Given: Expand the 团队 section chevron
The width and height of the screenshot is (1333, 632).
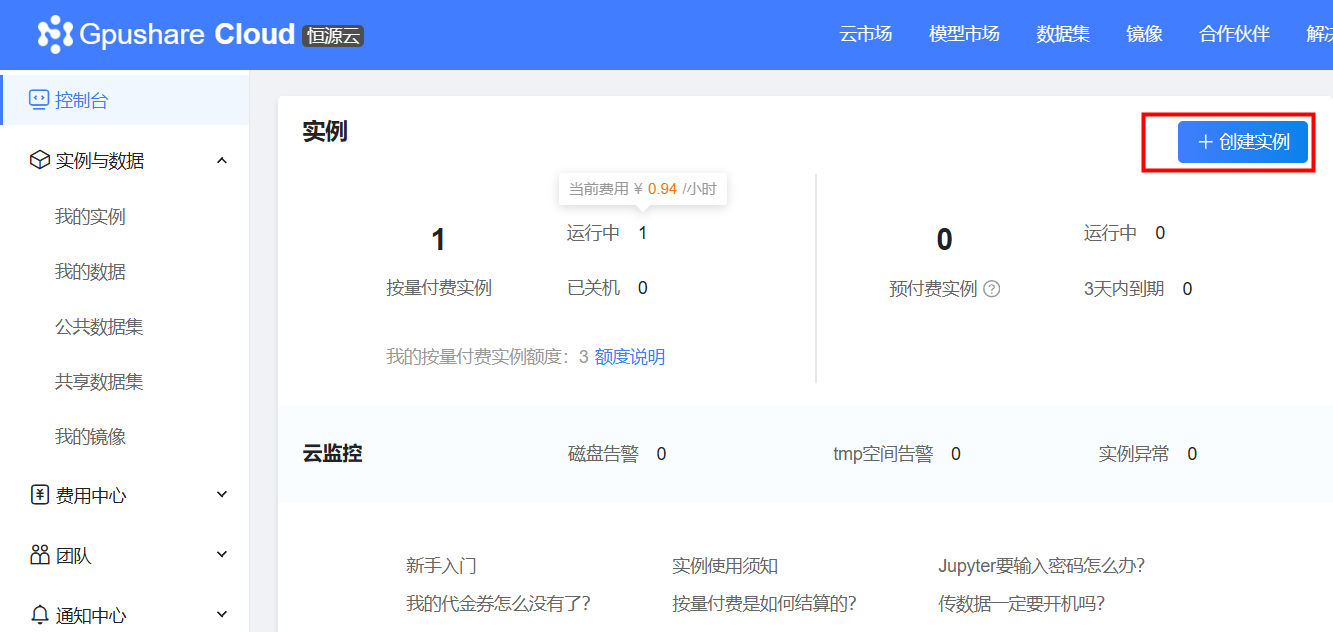Looking at the screenshot, I should [222, 554].
